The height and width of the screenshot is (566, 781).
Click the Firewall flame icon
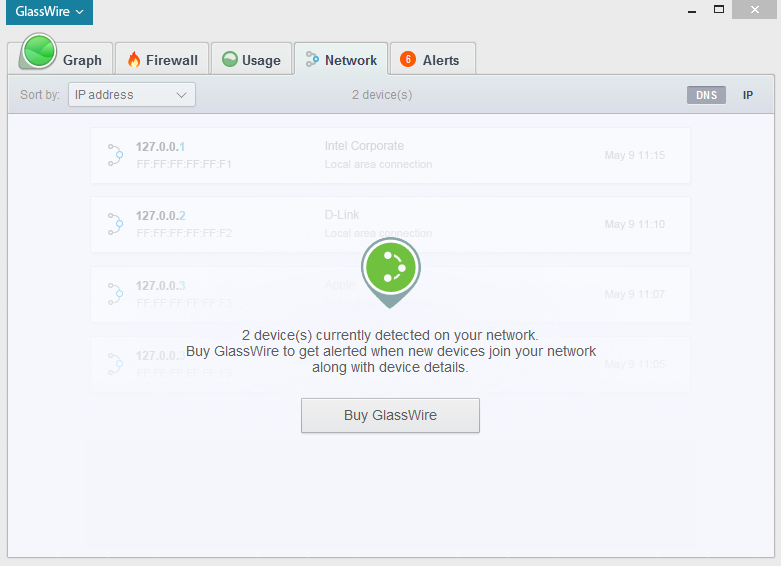pos(134,60)
